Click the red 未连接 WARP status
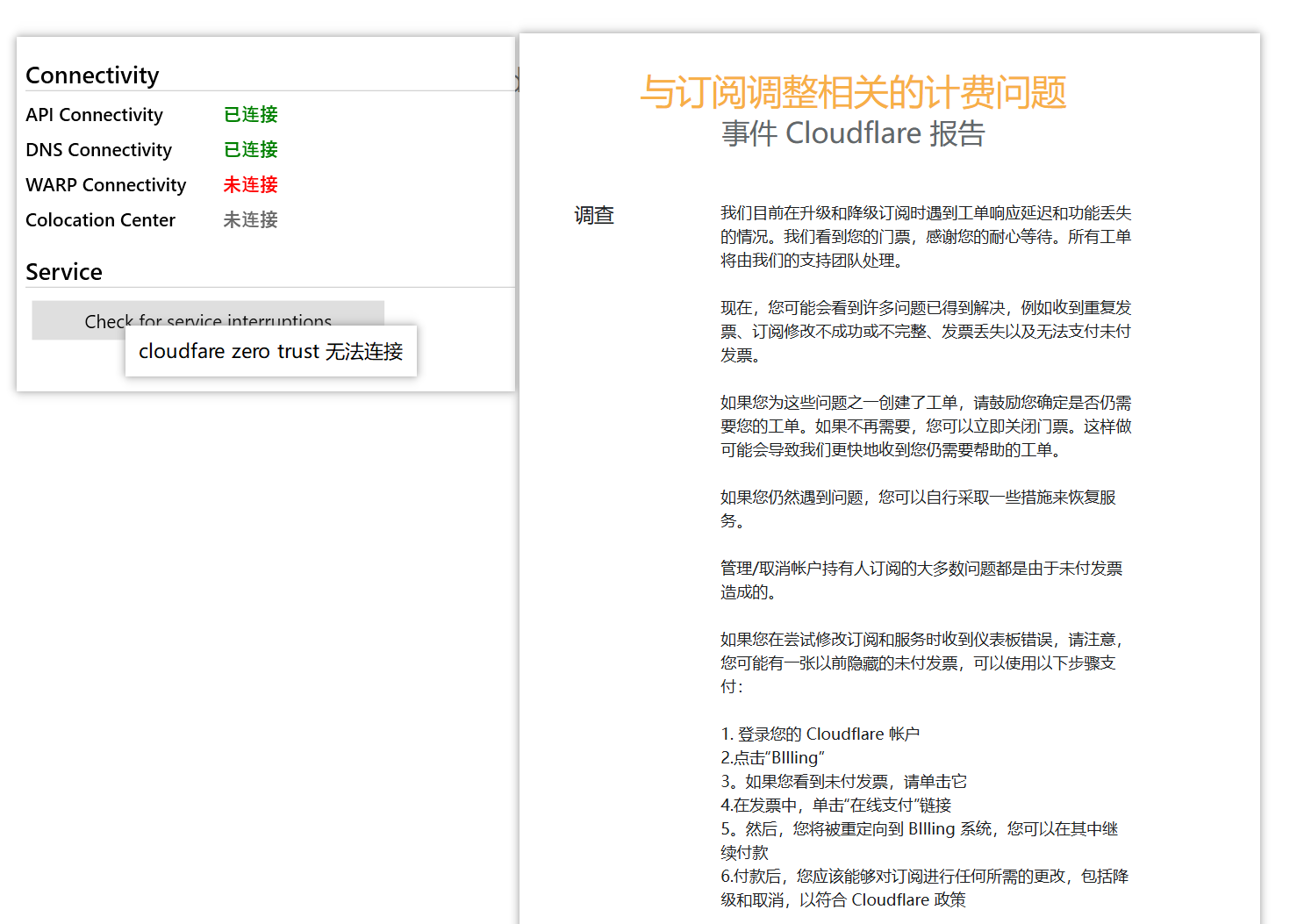 pyautogui.click(x=251, y=185)
